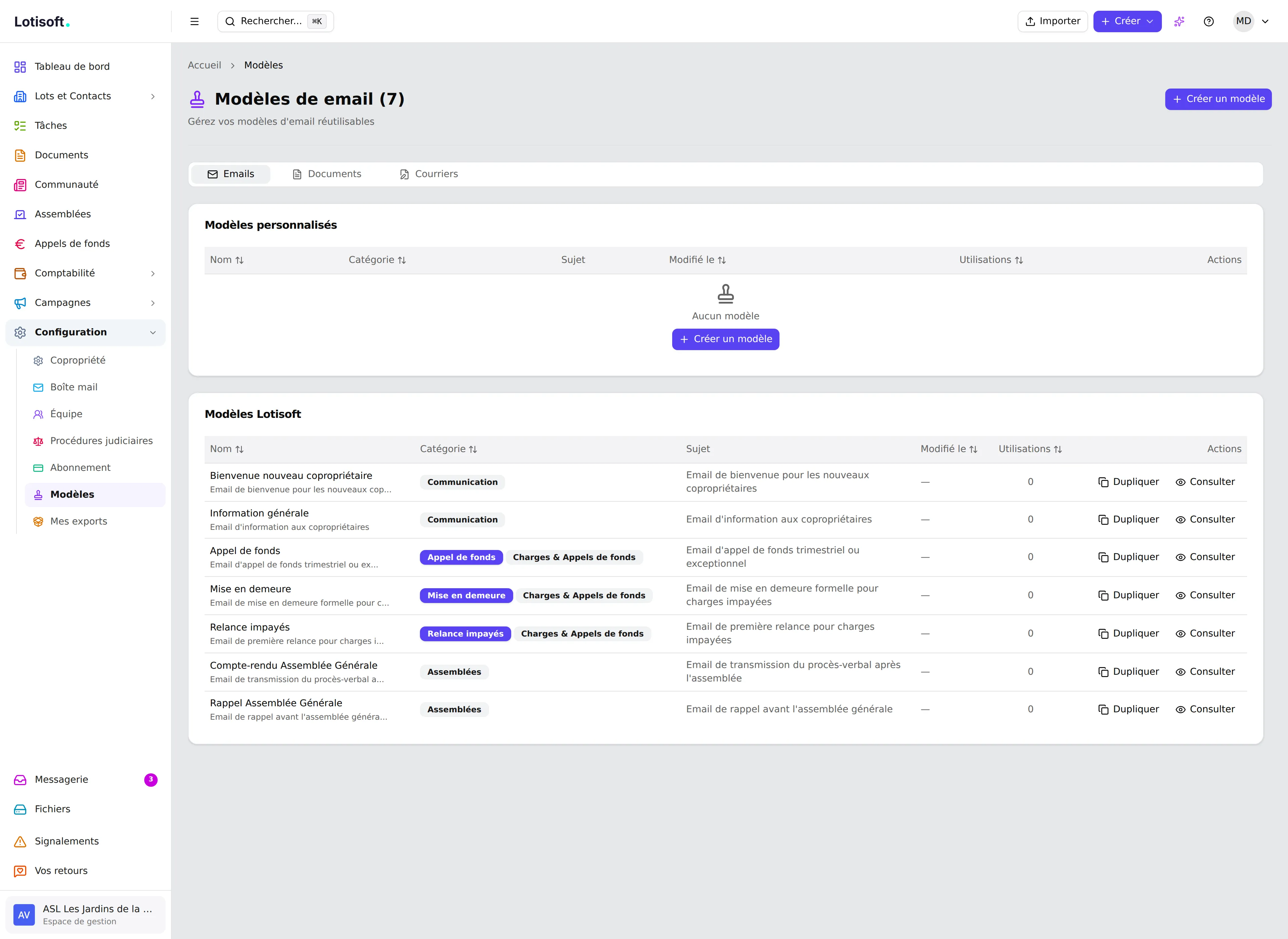Collapse the Configuration section

(152, 333)
